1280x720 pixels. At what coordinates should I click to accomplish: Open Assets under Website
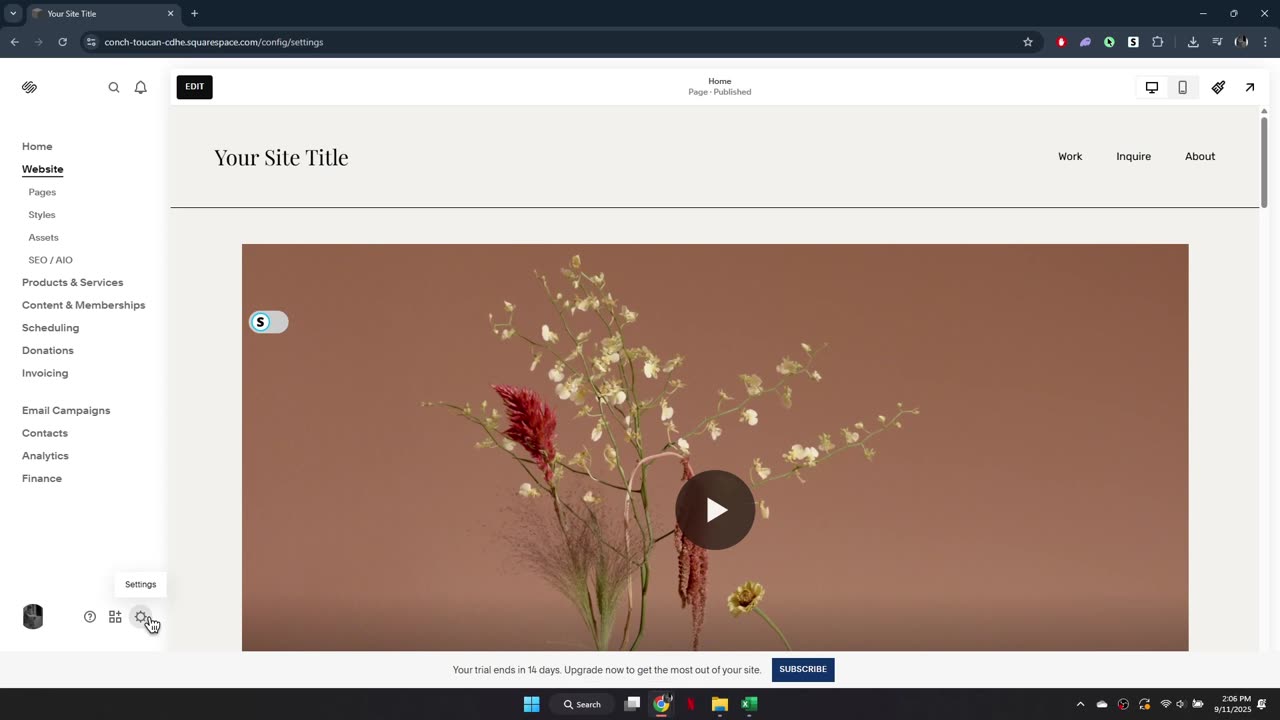(43, 237)
